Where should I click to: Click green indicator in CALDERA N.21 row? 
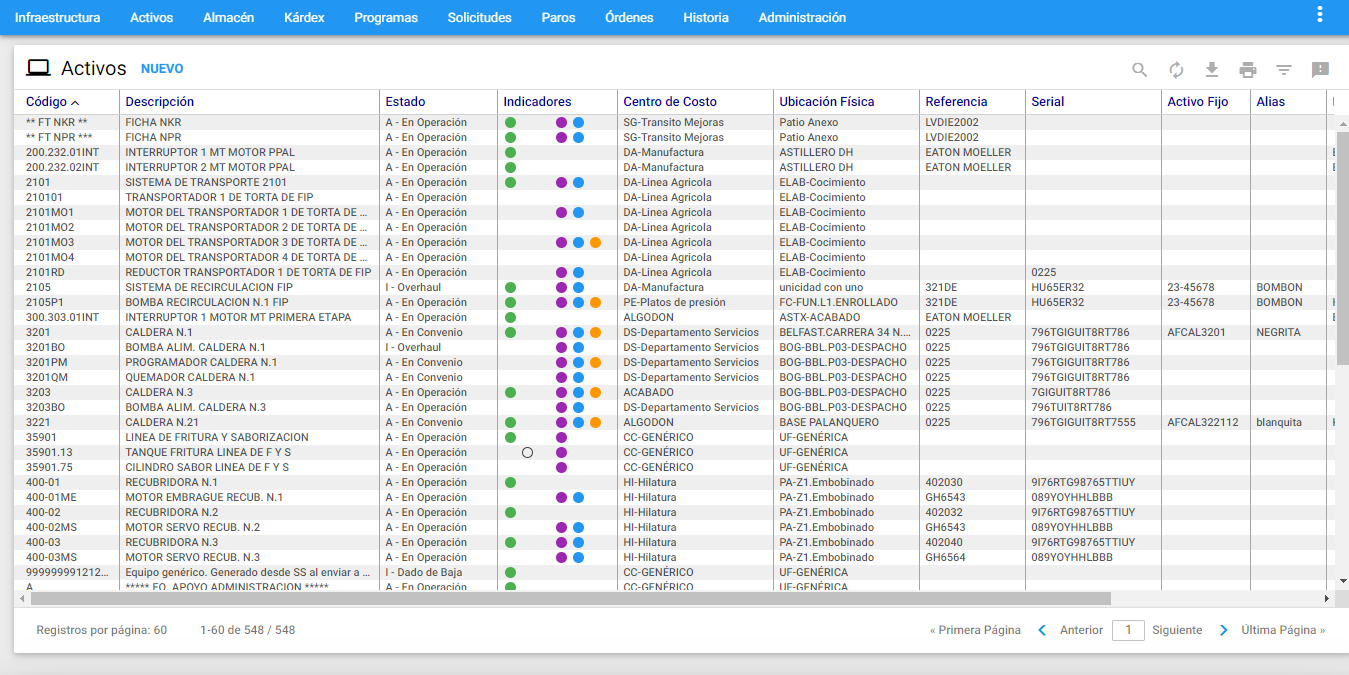[510, 422]
